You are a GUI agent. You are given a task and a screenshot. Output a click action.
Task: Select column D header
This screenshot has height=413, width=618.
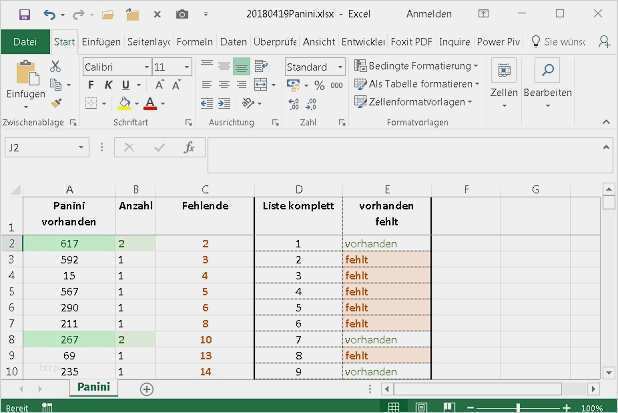click(x=298, y=190)
